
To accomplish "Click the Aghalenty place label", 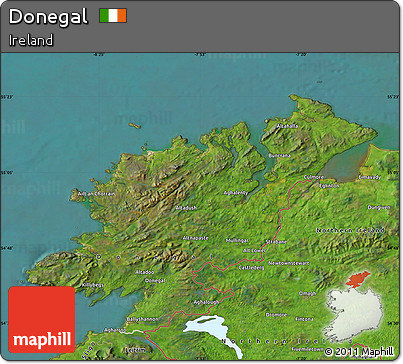I will tap(236, 193).
